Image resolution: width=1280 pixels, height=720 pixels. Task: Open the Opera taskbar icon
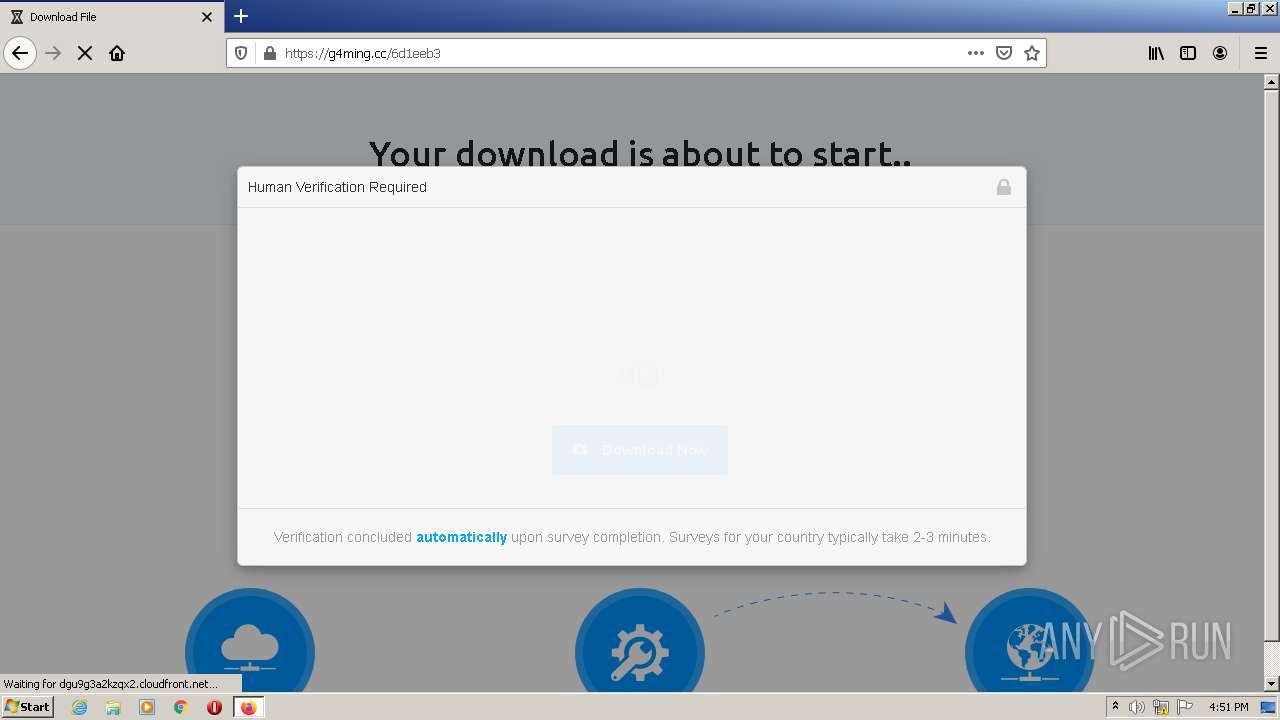(214, 707)
